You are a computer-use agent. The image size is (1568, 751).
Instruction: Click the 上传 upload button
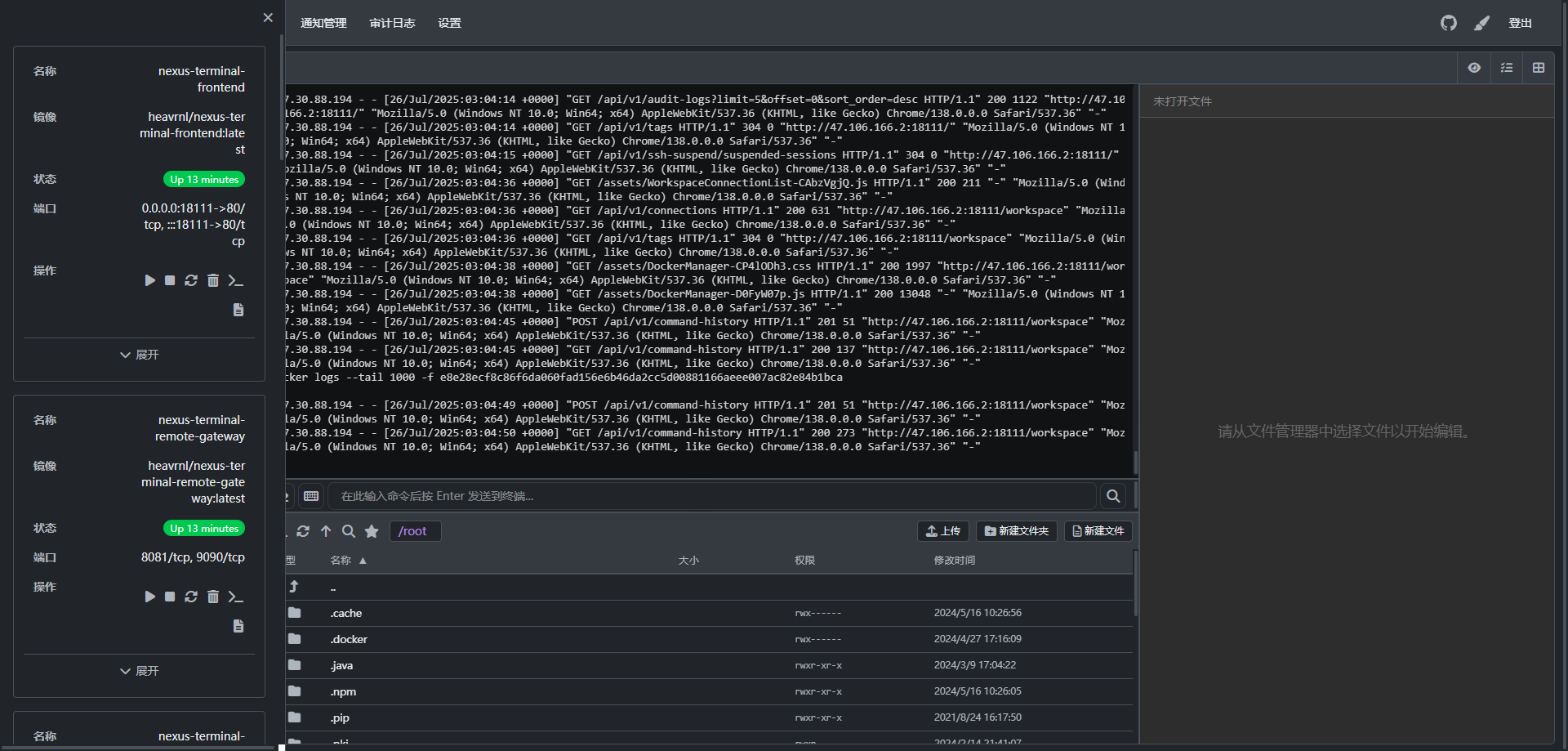pyautogui.click(x=942, y=531)
